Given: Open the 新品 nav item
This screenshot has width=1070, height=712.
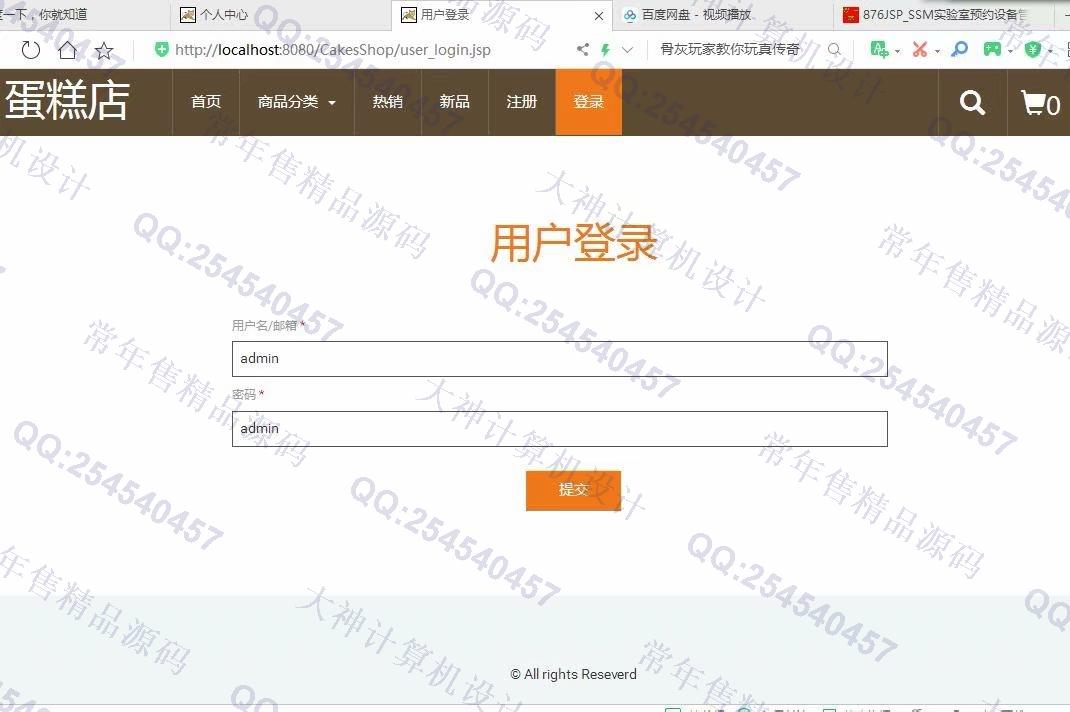Looking at the screenshot, I should (x=454, y=102).
